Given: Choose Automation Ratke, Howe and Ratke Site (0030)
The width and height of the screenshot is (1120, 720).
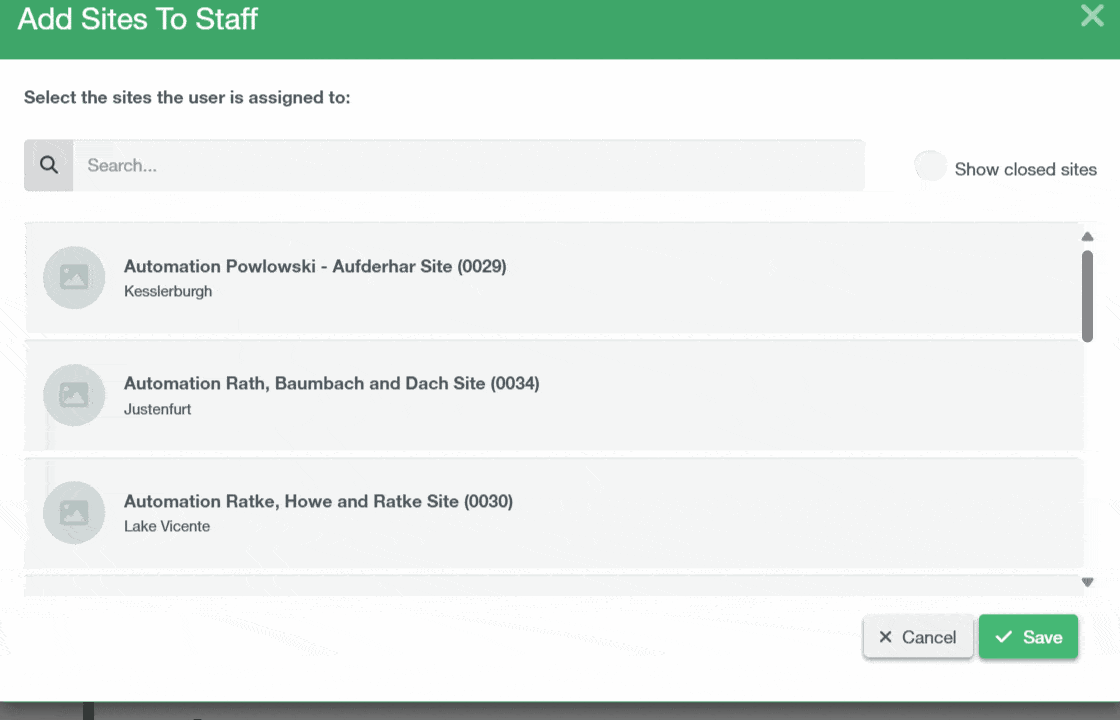Looking at the screenshot, I should (x=318, y=502).
